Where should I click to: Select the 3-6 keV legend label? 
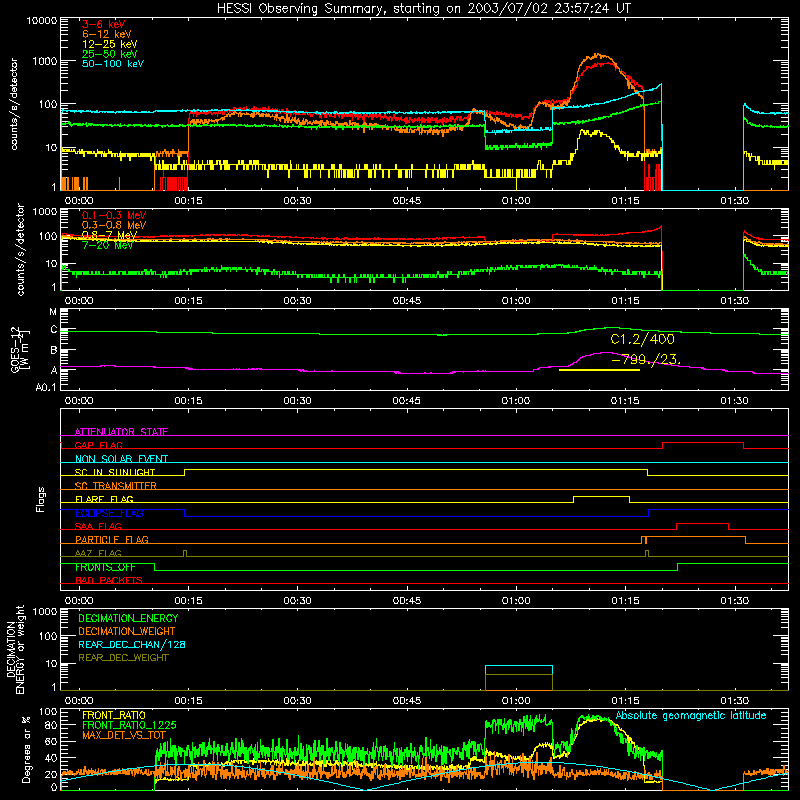coord(103,24)
